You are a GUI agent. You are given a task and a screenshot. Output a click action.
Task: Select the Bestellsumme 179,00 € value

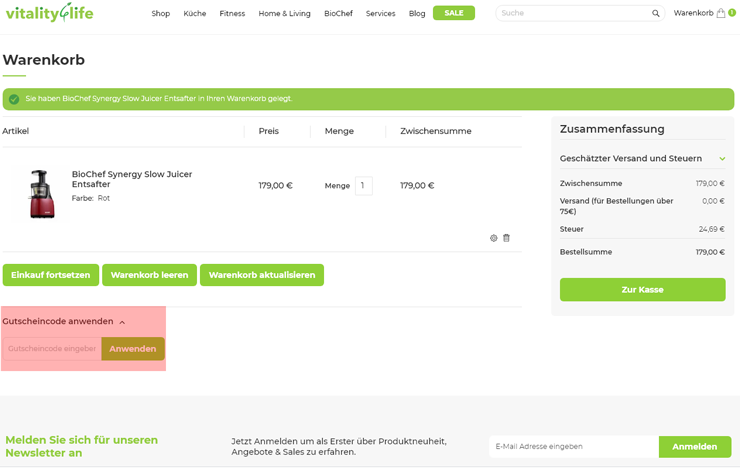click(x=710, y=252)
